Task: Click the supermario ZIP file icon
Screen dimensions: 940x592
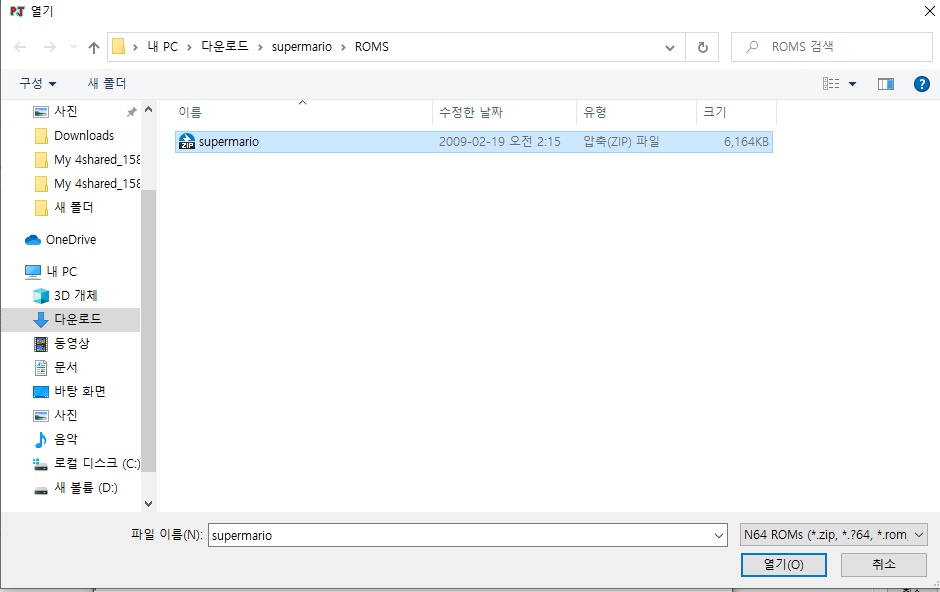Action: tap(186, 141)
